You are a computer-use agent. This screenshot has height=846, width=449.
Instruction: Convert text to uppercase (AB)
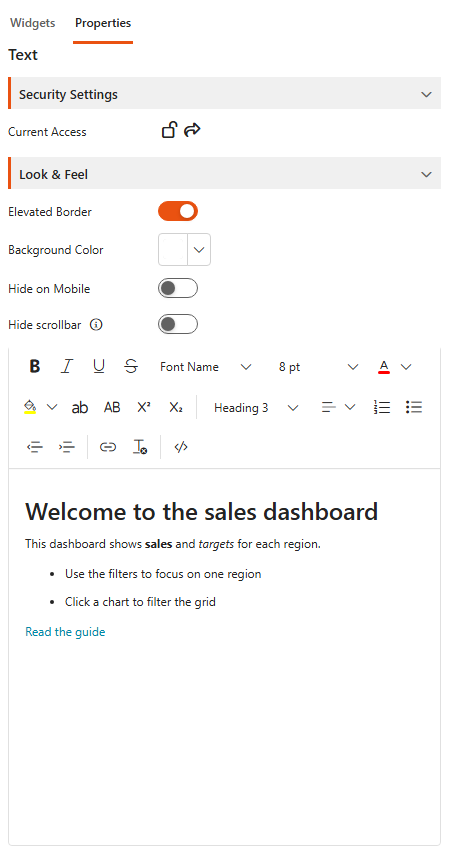coord(112,407)
